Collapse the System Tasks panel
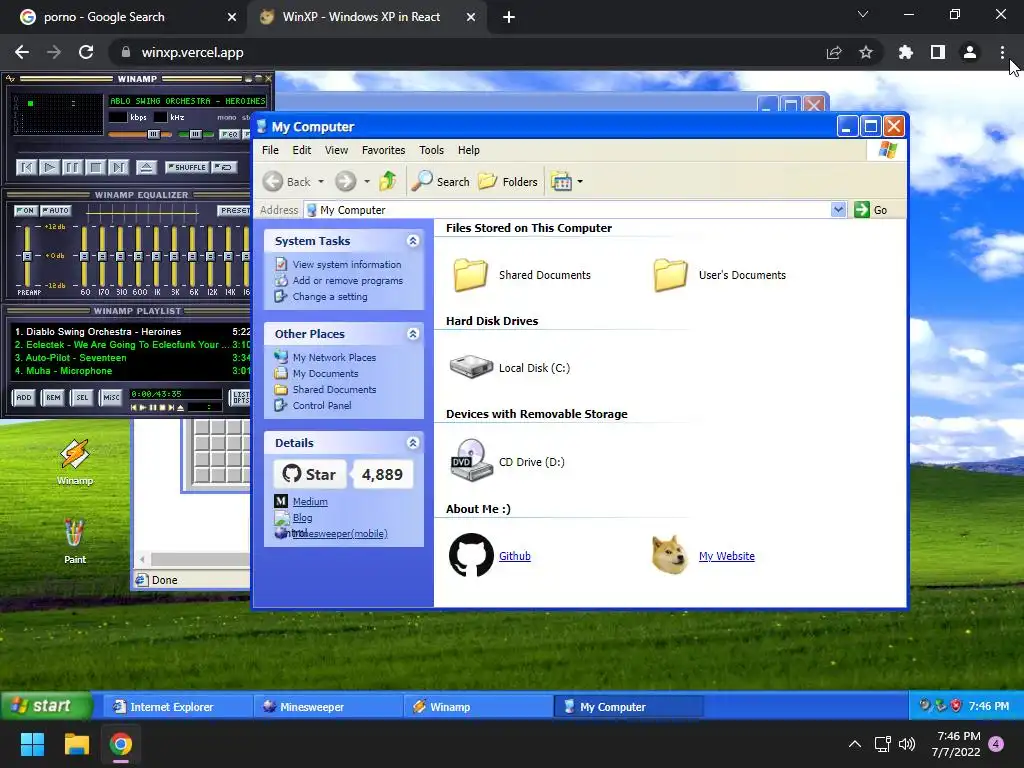The height and width of the screenshot is (768, 1024). tap(413, 241)
